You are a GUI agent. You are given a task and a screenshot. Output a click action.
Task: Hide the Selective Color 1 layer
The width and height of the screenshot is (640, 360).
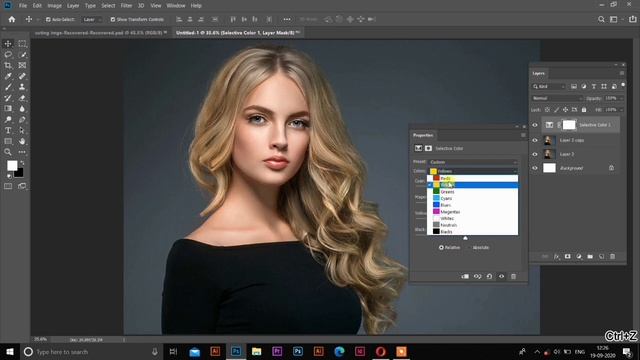pos(535,125)
